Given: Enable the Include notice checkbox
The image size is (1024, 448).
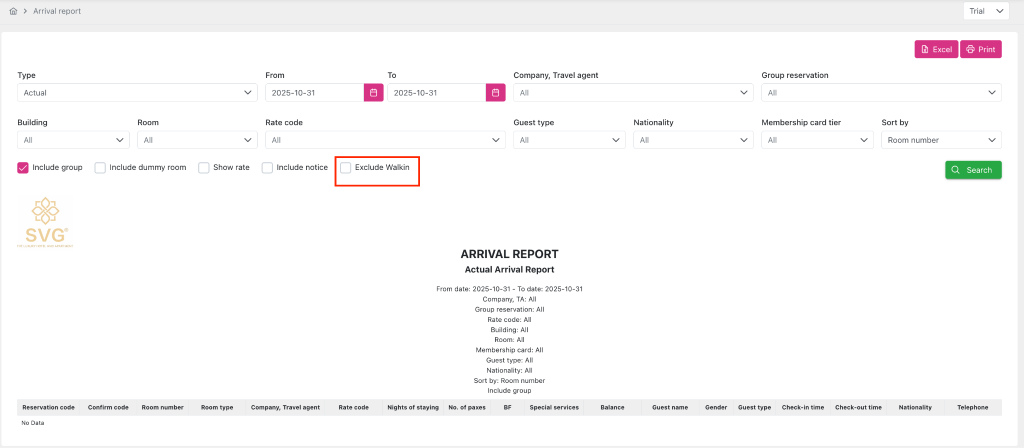Looking at the screenshot, I should [x=268, y=168].
